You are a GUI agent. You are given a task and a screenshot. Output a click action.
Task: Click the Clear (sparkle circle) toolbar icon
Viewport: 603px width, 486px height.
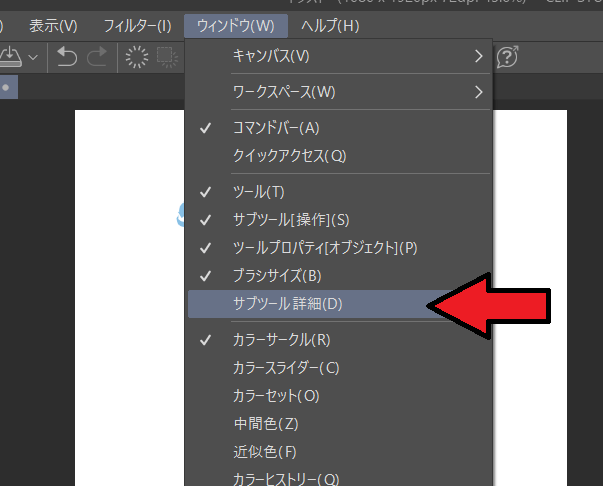135,57
